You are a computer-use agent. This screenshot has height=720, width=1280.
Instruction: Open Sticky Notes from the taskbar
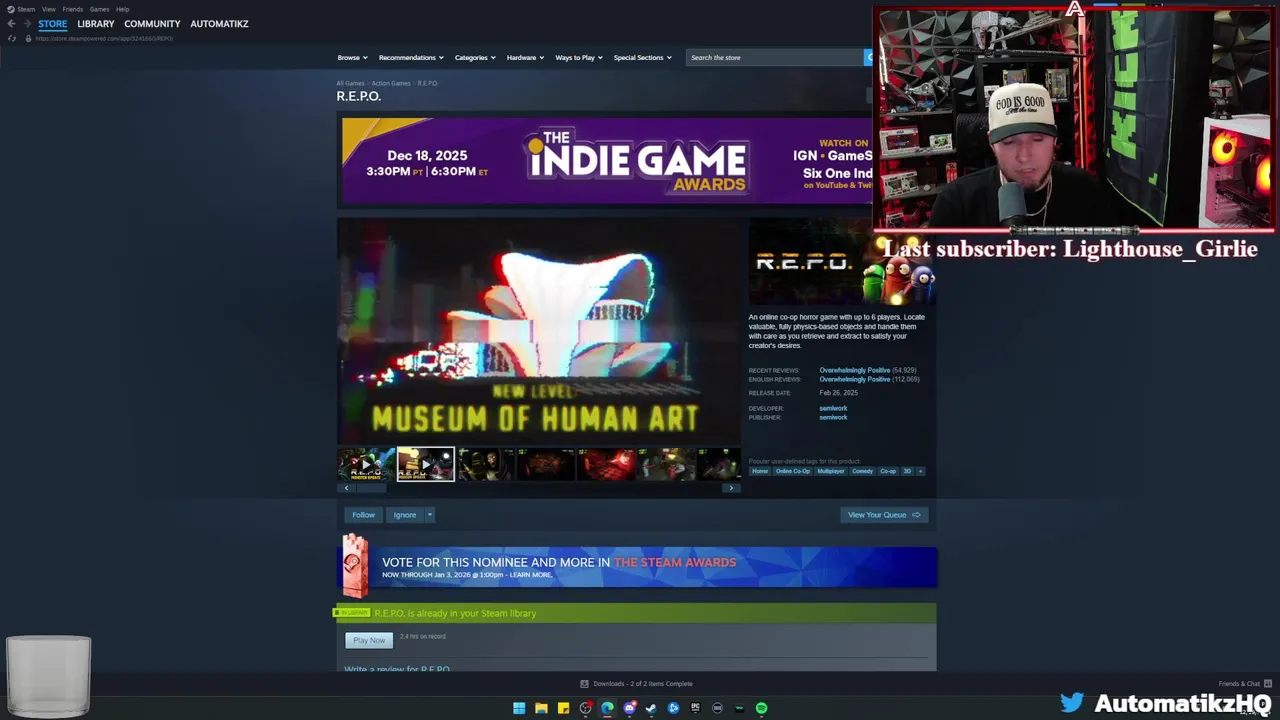pos(563,708)
